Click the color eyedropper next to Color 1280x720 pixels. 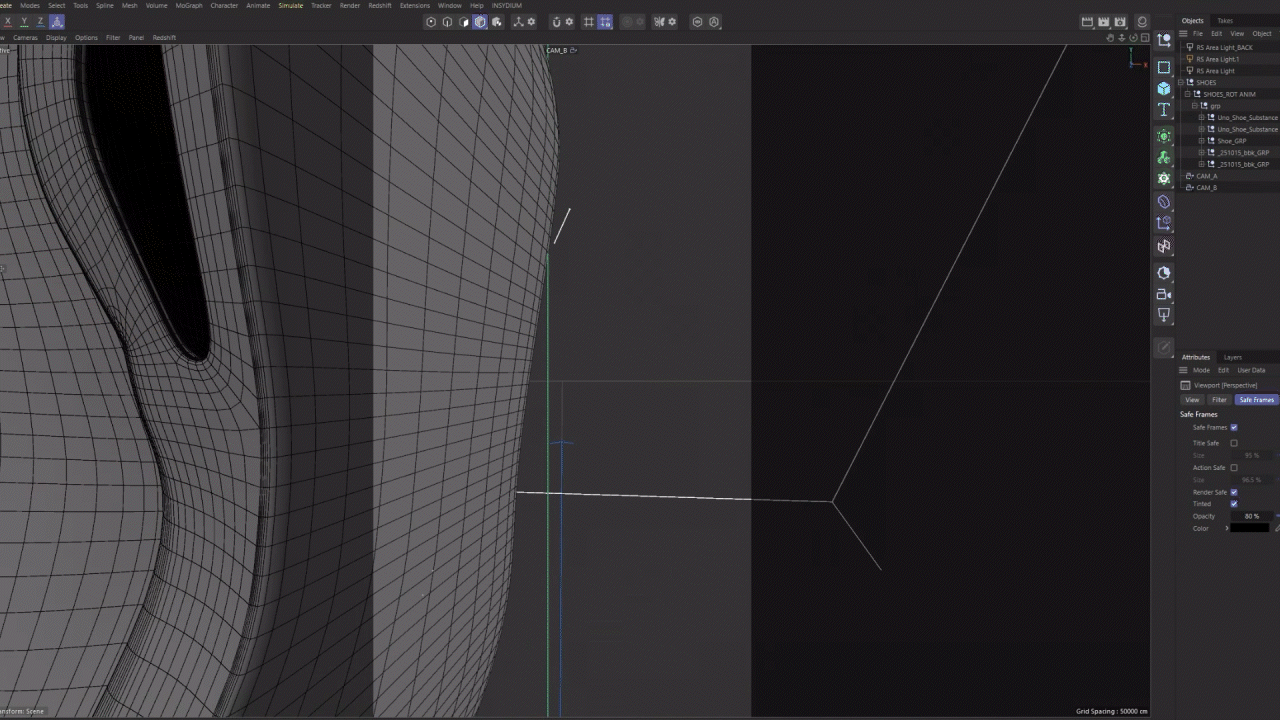(x=1277, y=528)
